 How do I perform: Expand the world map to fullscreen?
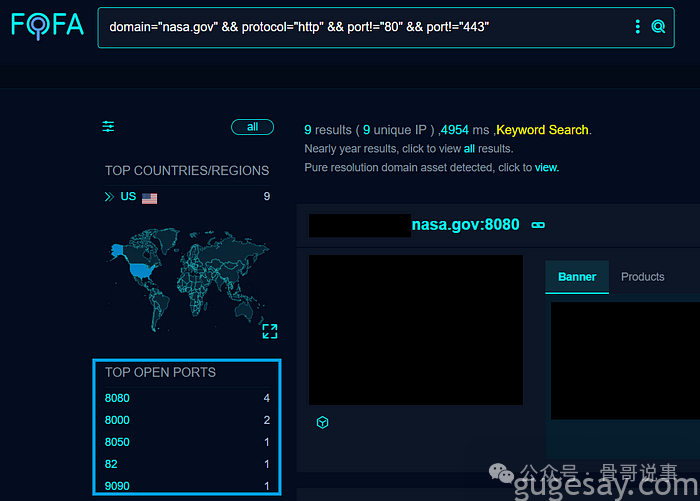[x=270, y=331]
